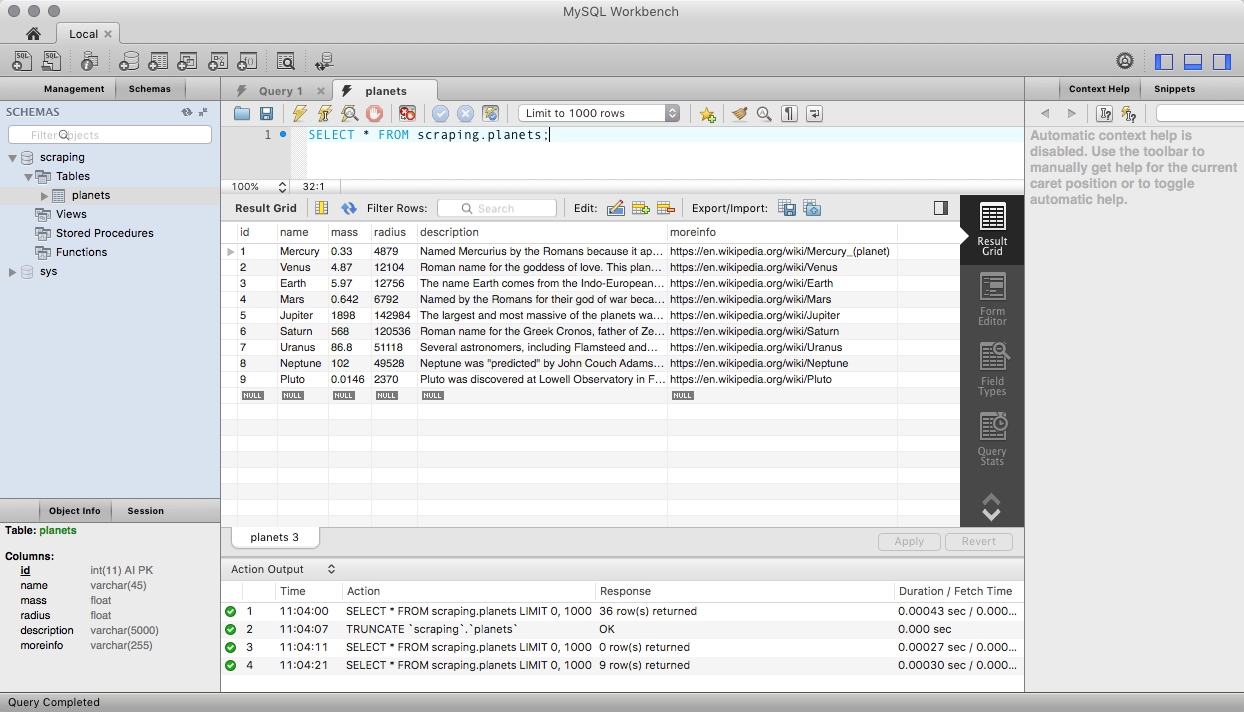Delete selected rows icon

tap(666, 208)
